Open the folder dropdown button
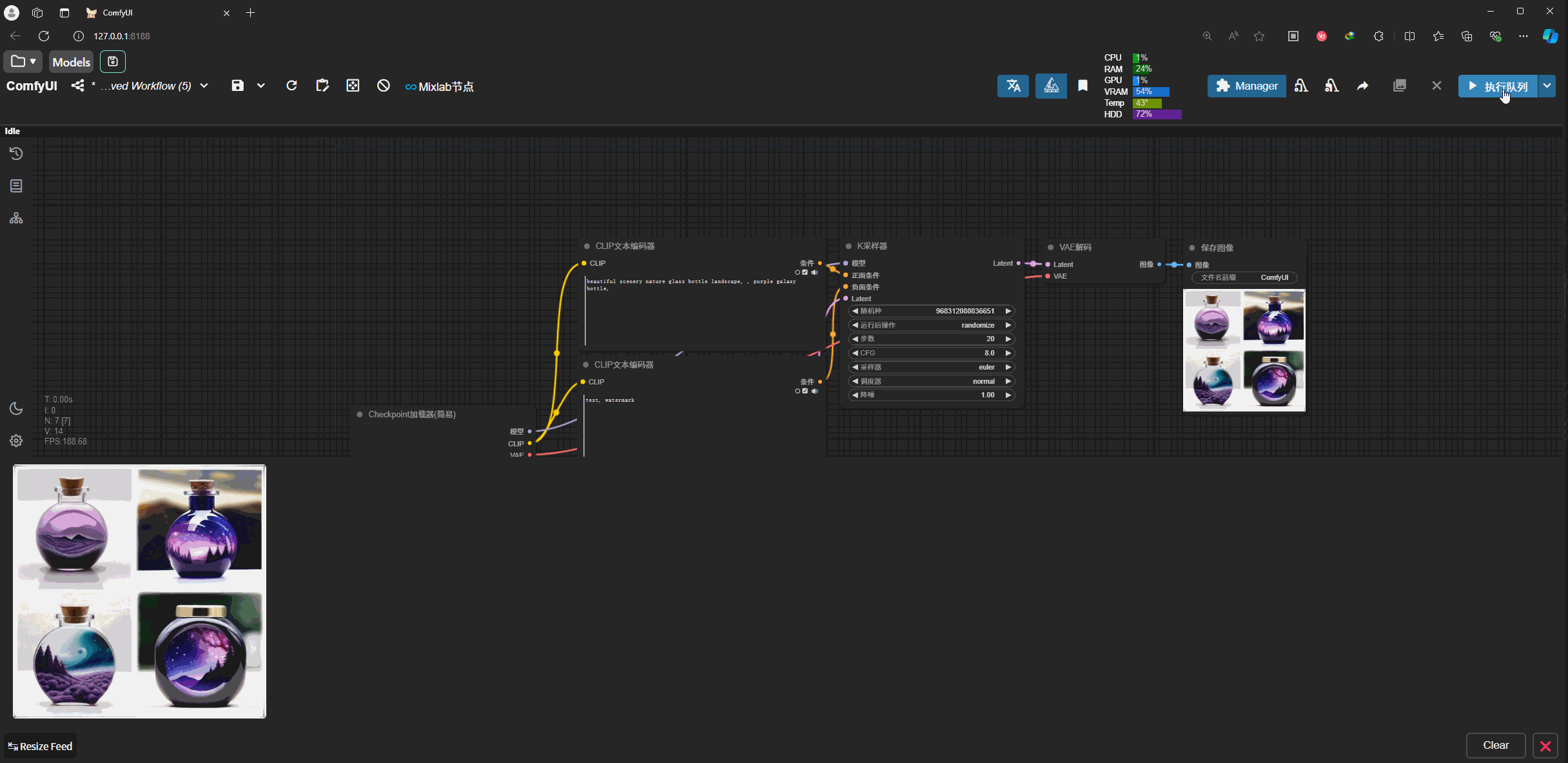 [23, 62]
